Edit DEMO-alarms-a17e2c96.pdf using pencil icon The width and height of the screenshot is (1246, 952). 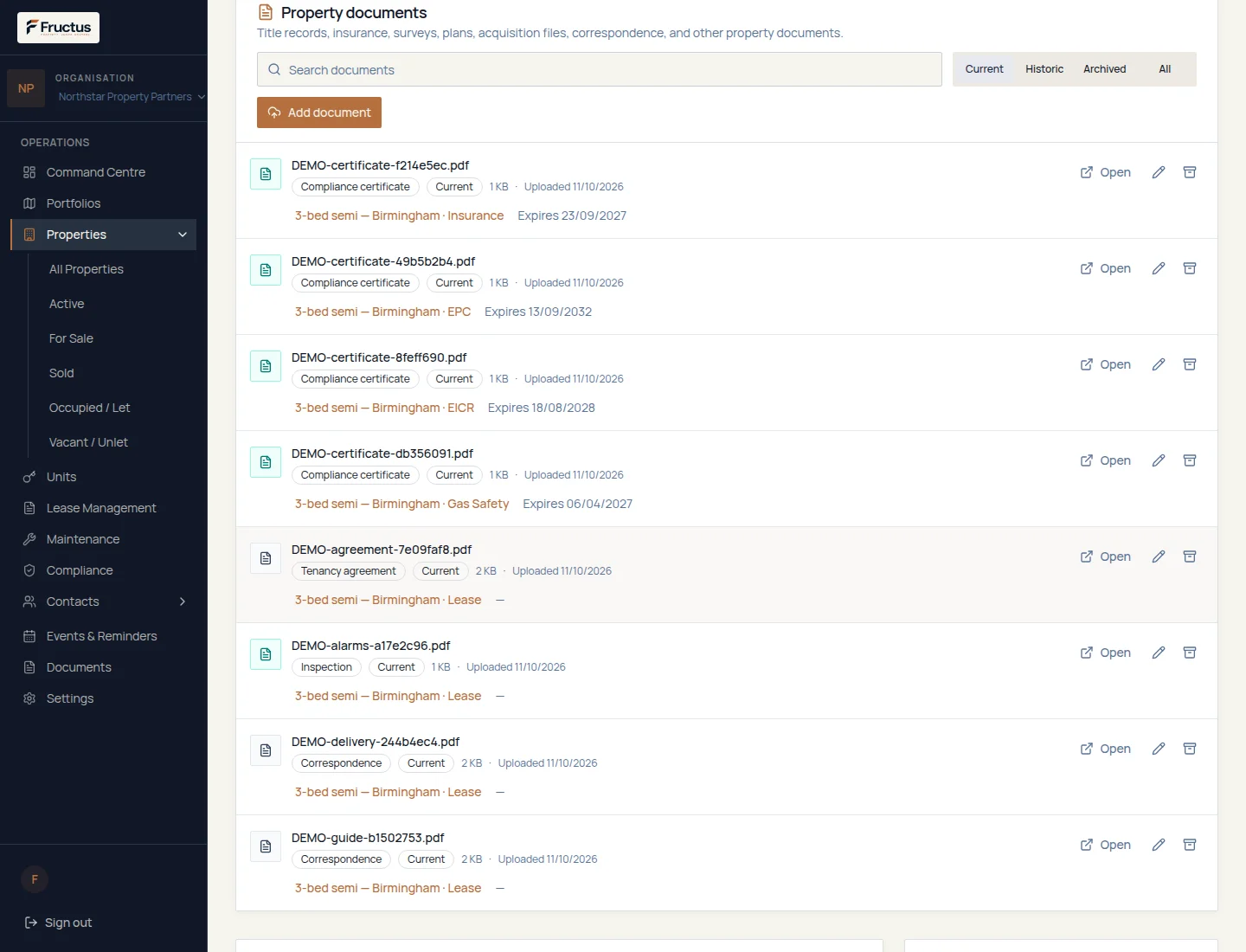[x=1159, y=653]
